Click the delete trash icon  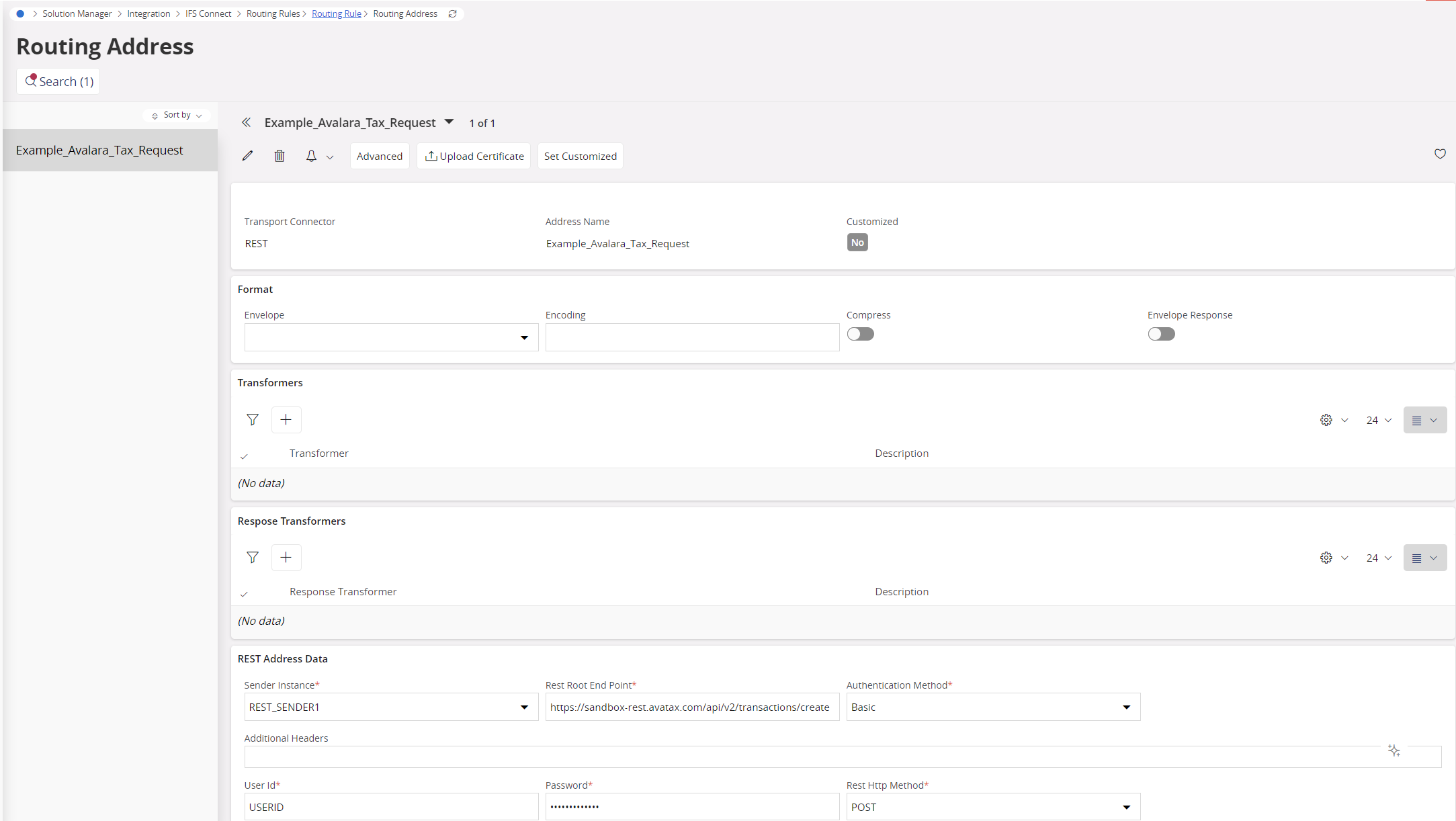280,156
